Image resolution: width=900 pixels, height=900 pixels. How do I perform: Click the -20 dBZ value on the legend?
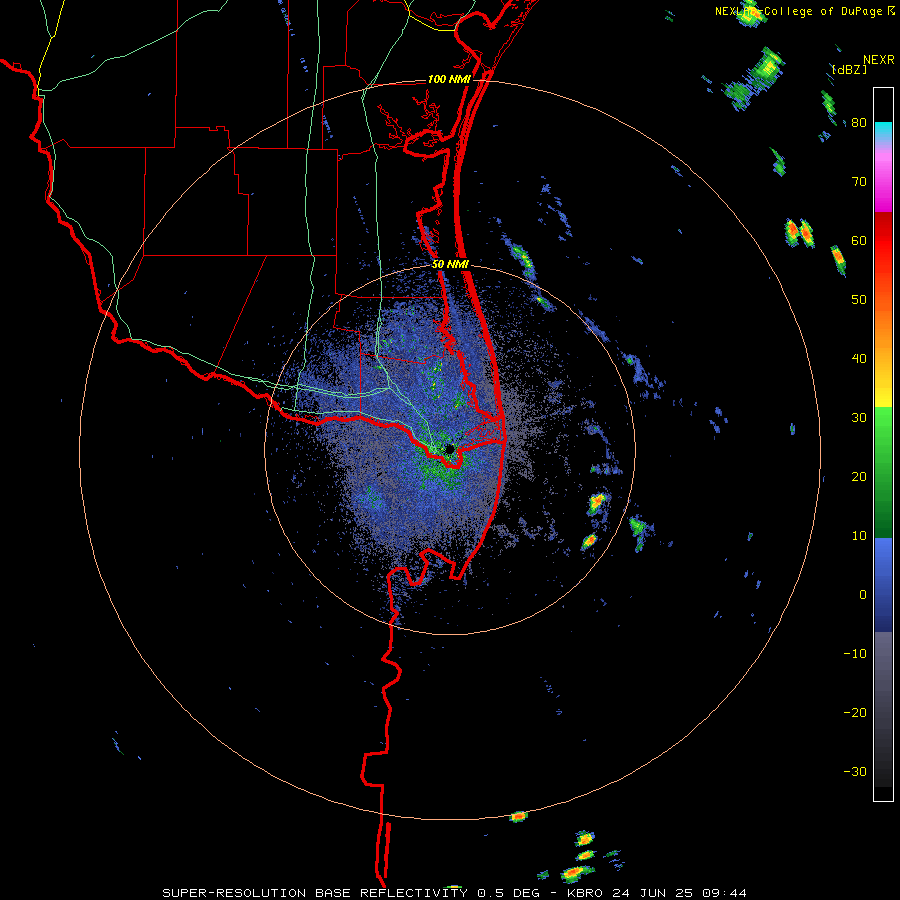pos(855,713)
